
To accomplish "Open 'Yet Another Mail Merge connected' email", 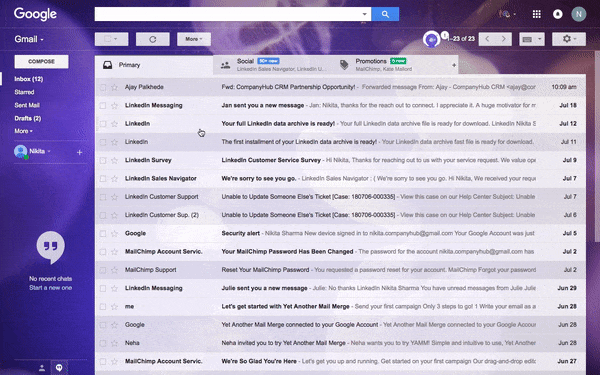I will tap(340, 325).
